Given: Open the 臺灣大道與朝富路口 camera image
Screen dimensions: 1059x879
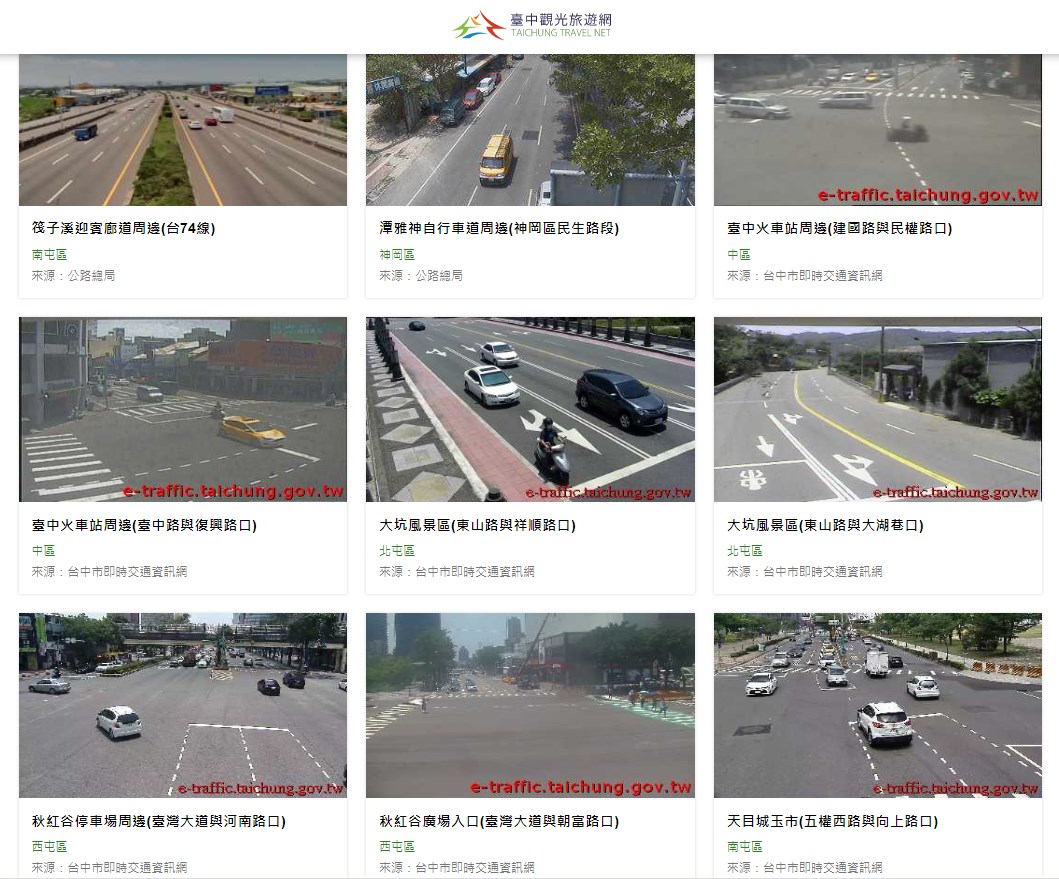Looking at the screenshot, I should pyautogui.click(x=530, y=705).
